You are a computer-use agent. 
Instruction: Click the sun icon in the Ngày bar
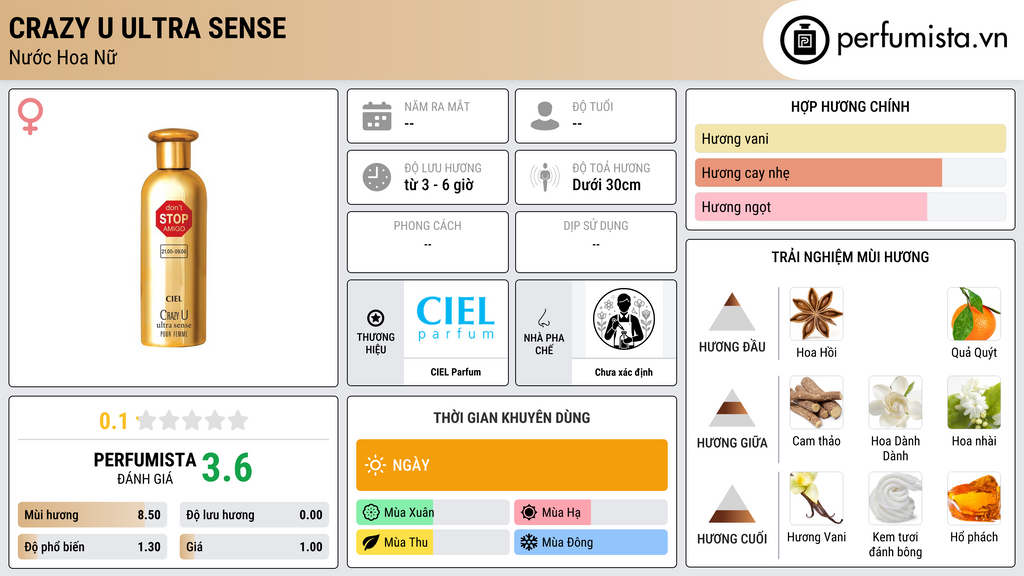(x=375, y=465)
